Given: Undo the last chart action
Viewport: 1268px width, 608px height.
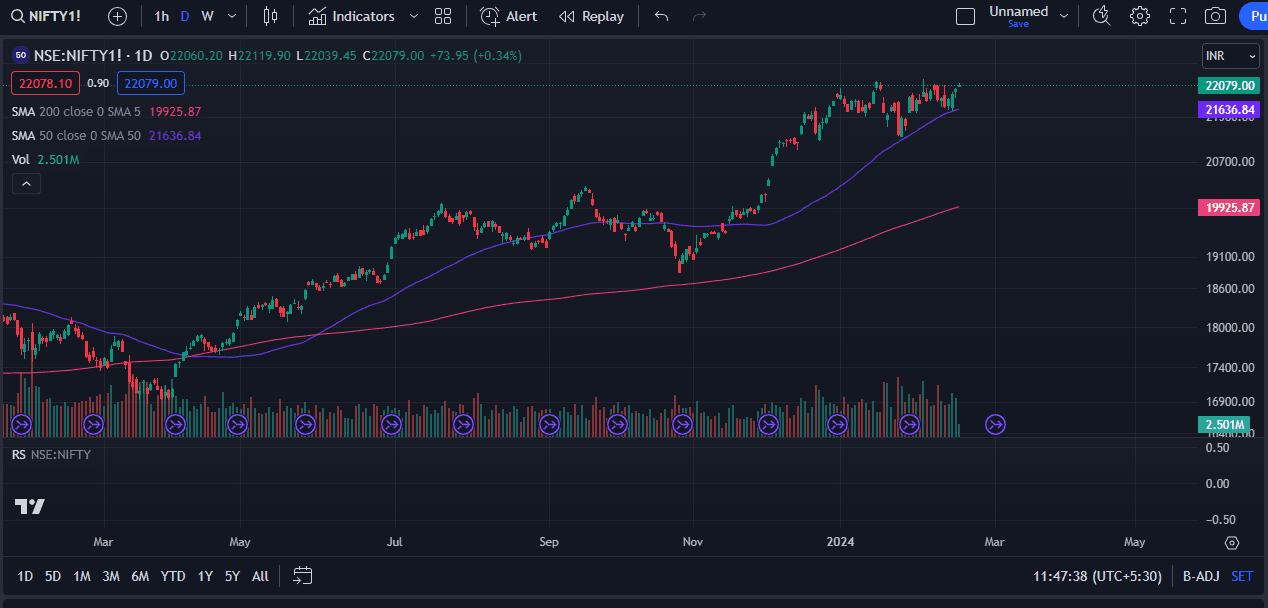Looking at the screenshot, I should coord(661,16).
